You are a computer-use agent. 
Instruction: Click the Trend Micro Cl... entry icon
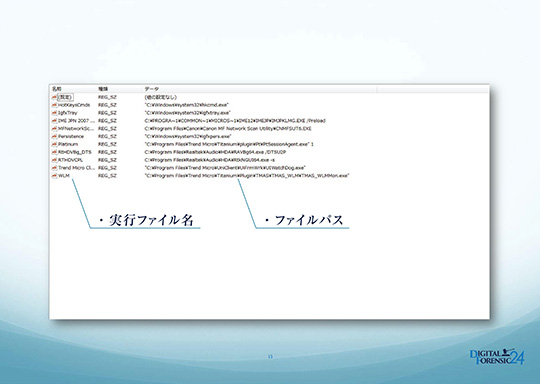point(54,168)
